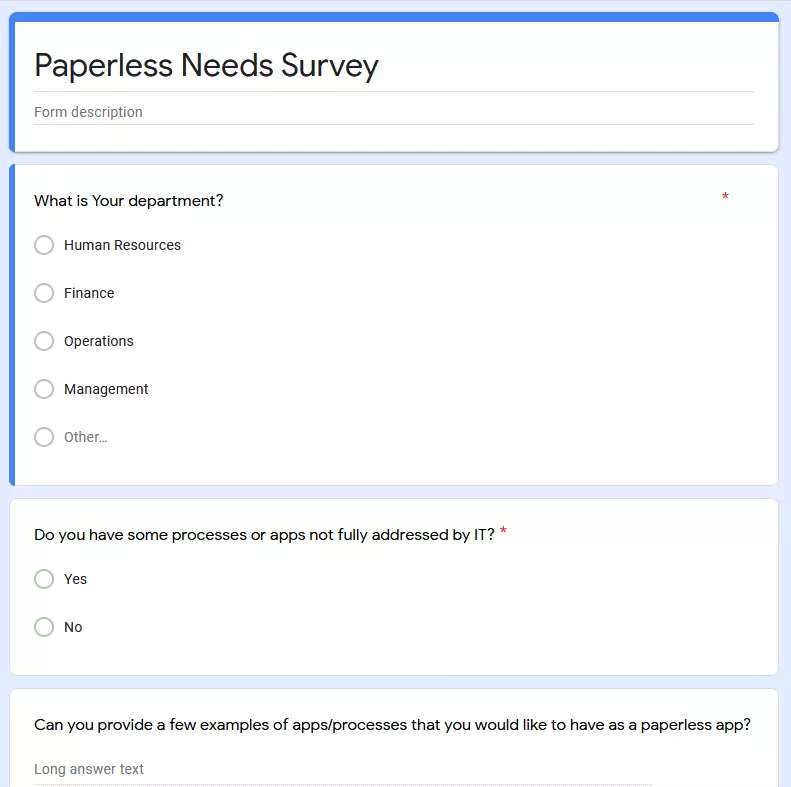Pick the Operations radio circle
This screenshot has width=791, height=787.
point(44,341)
